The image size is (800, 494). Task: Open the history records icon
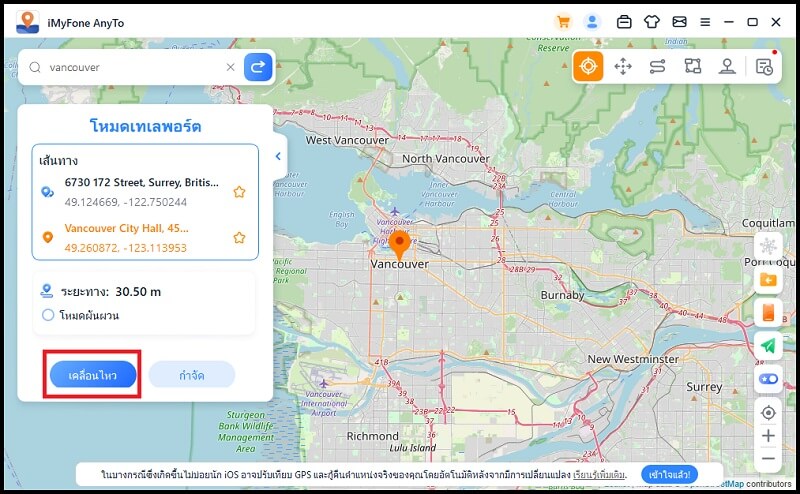(764, 66)
